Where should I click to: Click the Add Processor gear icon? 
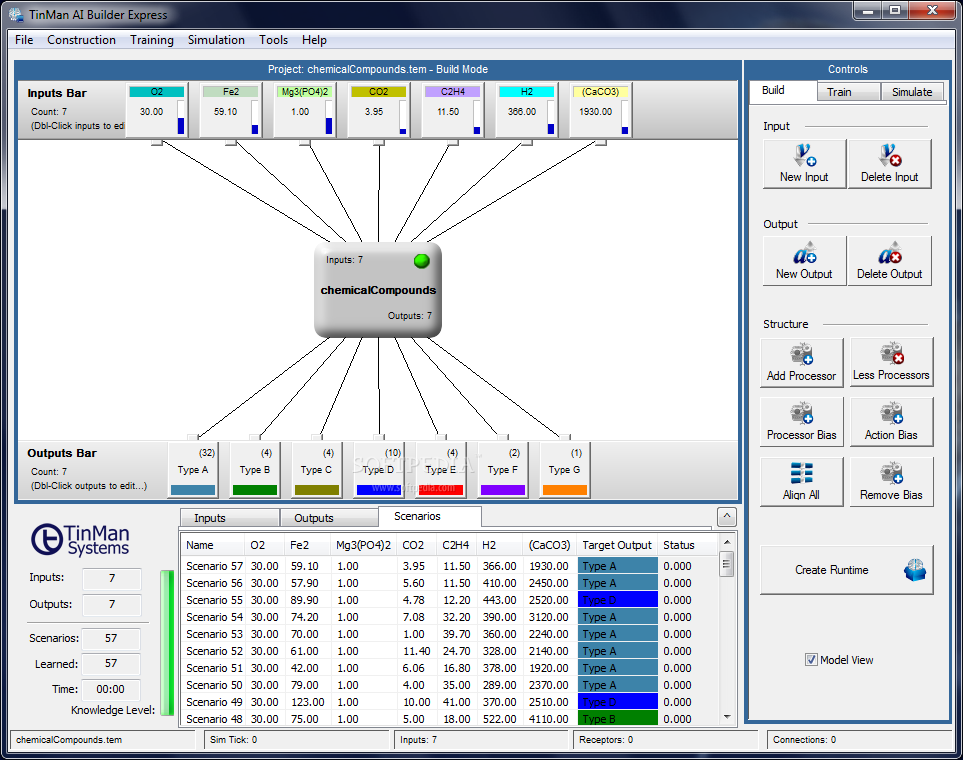801,355
